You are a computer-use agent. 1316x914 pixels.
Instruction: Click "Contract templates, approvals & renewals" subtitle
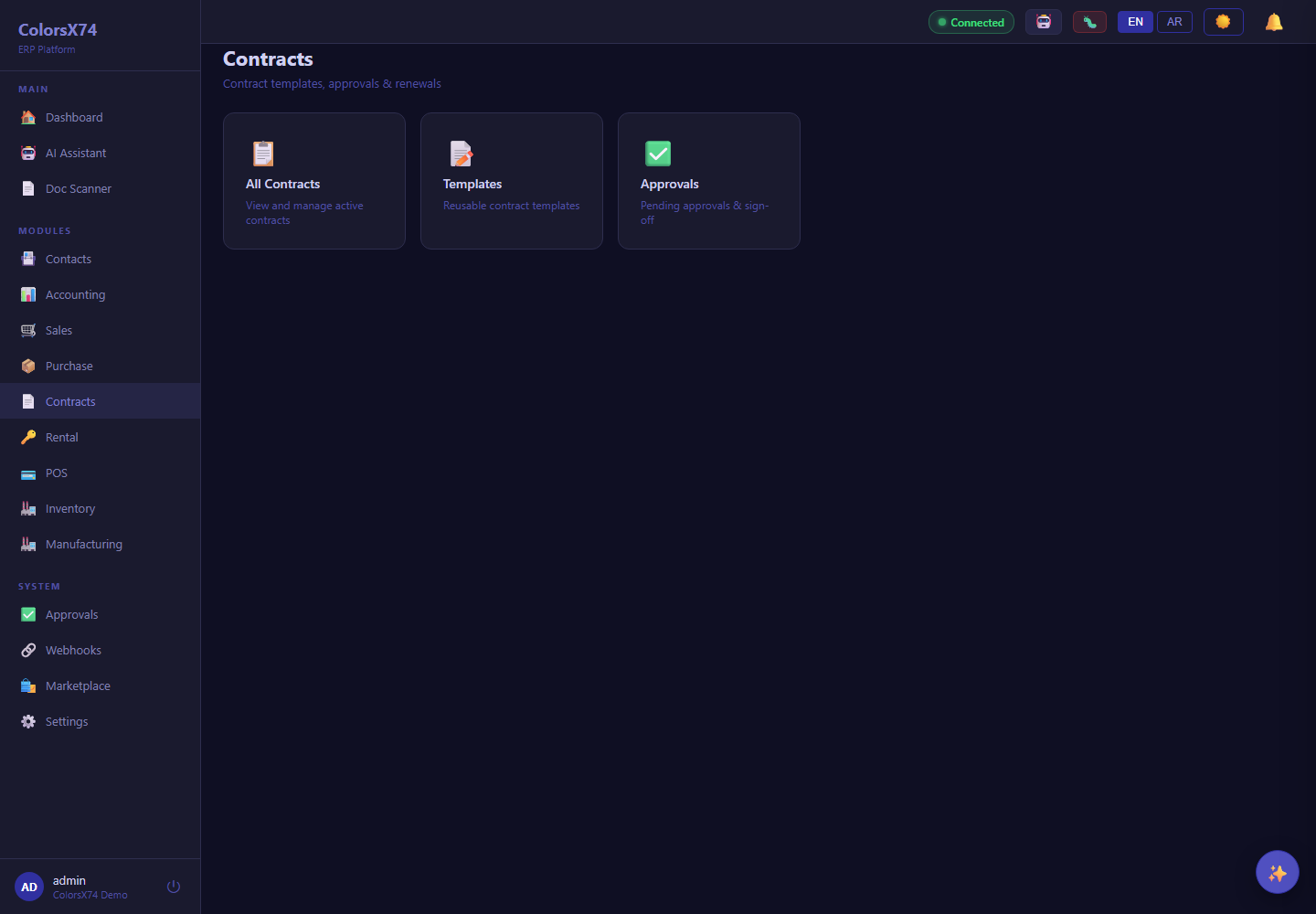point(332,83)
